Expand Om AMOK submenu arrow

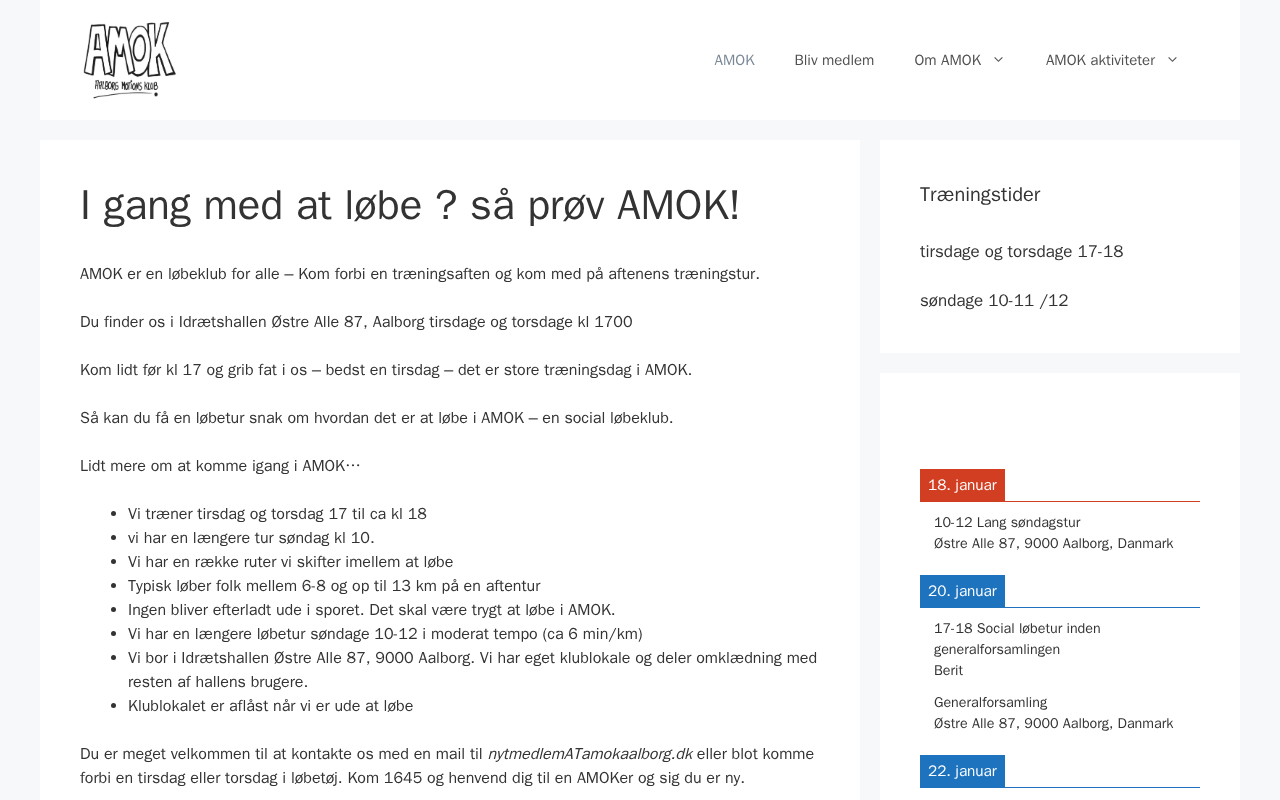click(x=998, y=60)
